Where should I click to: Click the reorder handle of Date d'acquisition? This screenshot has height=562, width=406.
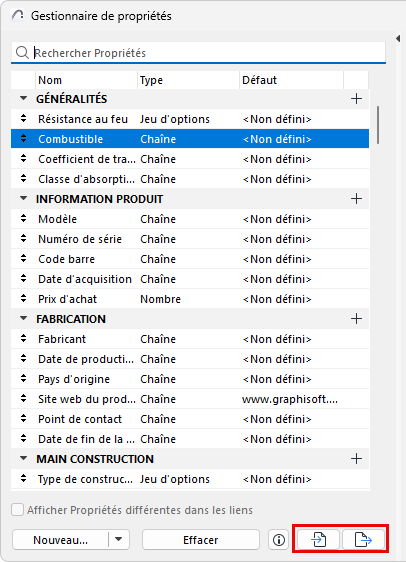pyautogui.click(x=24, y=278)
